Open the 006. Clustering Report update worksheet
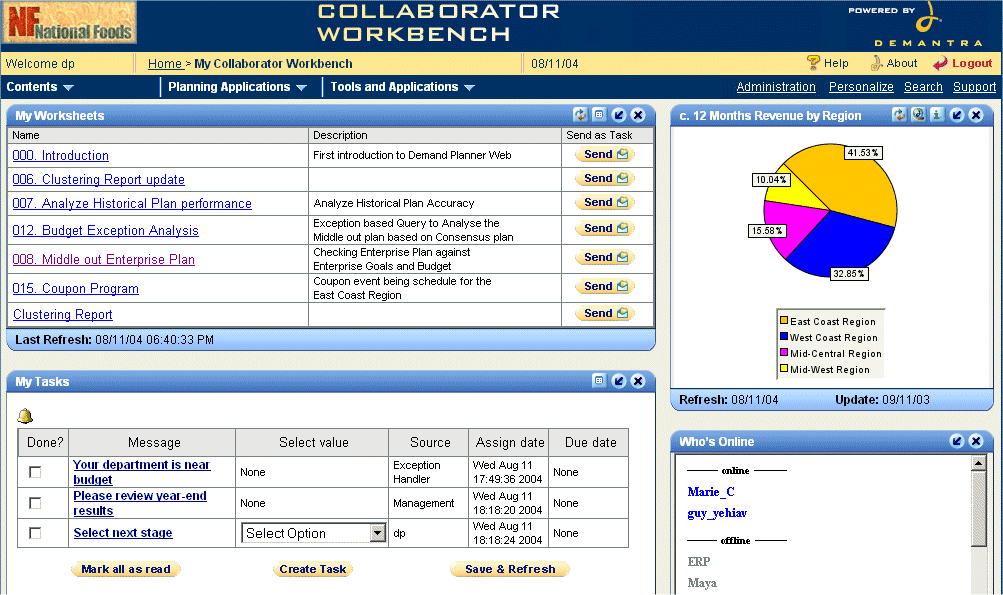This screenshot has width=1003, height=595. coord(99,180)
